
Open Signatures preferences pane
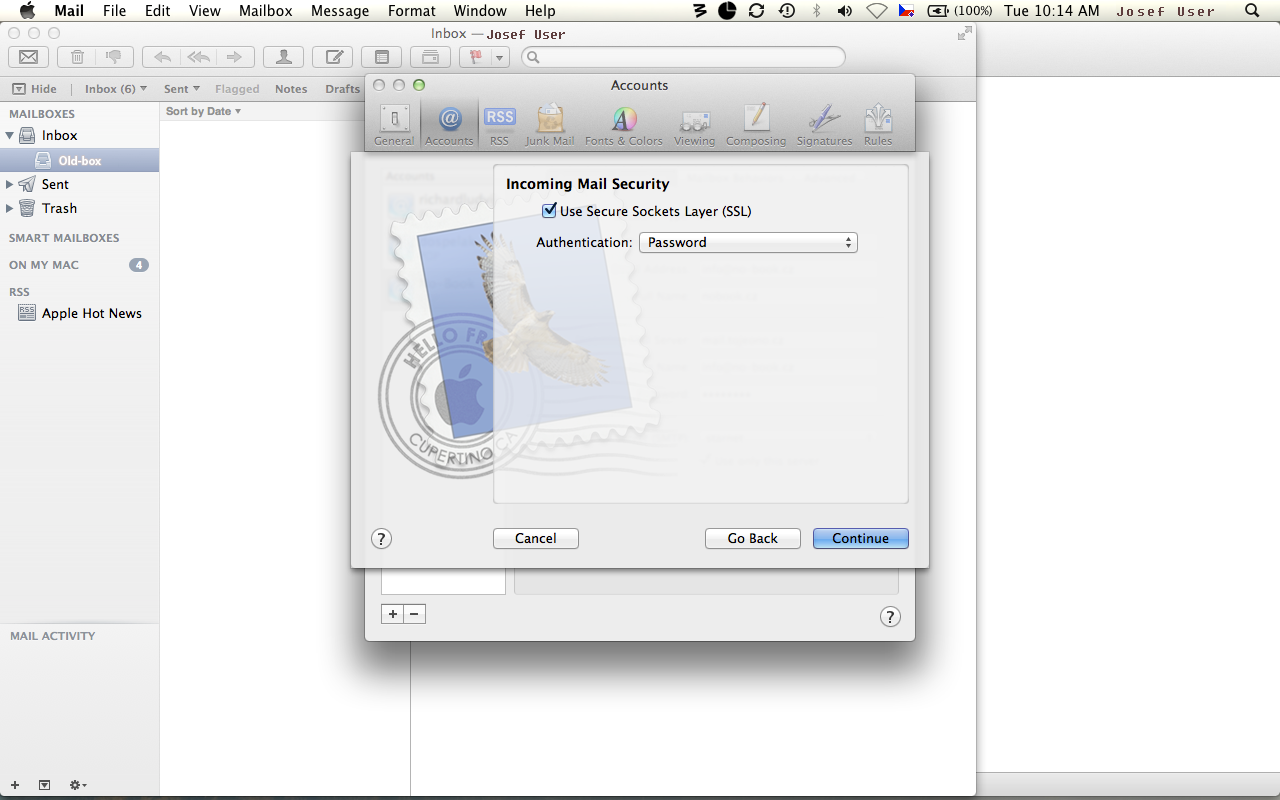(x=824, y=125)
